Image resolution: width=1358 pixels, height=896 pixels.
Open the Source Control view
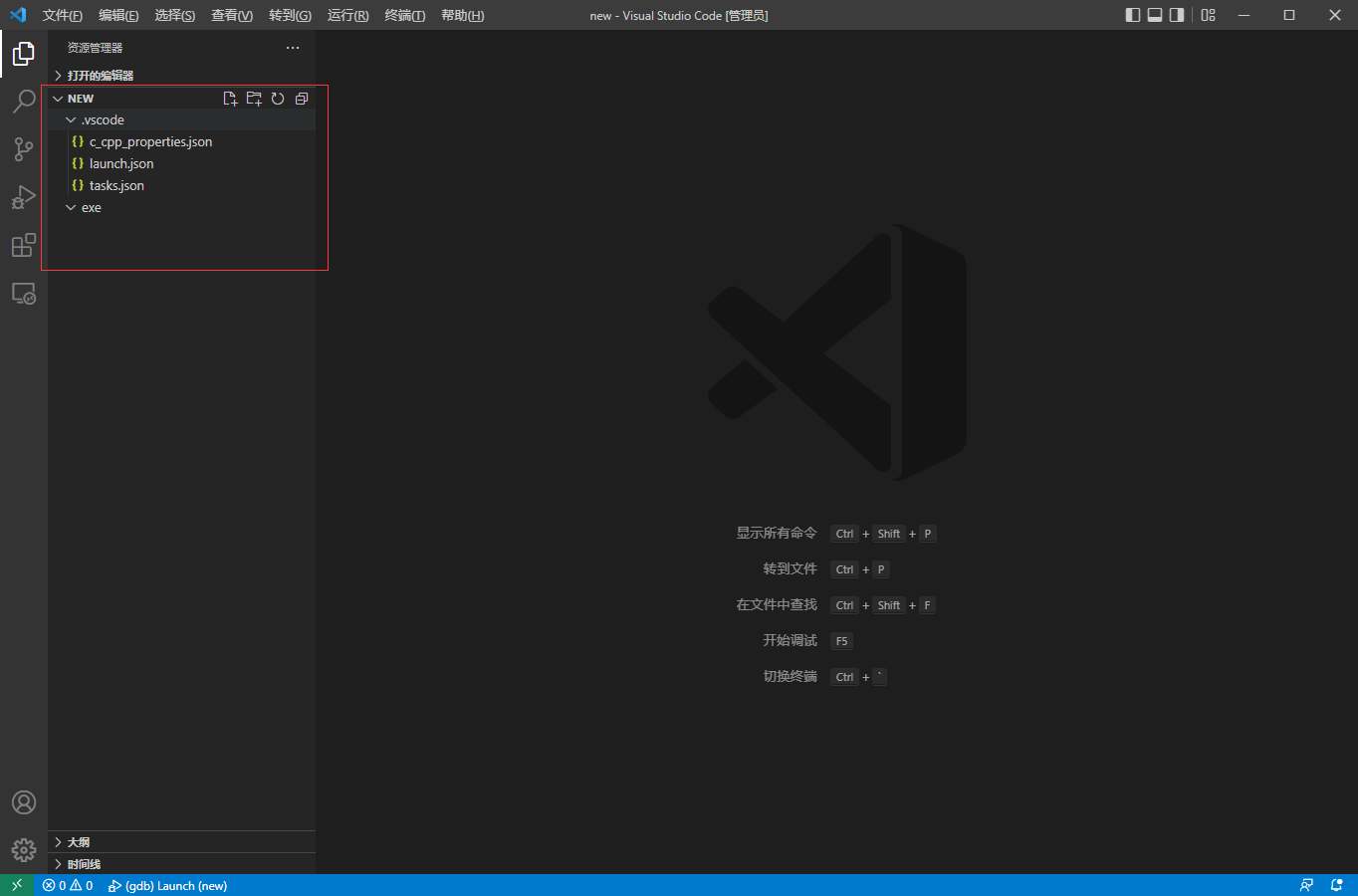point(24,149)
